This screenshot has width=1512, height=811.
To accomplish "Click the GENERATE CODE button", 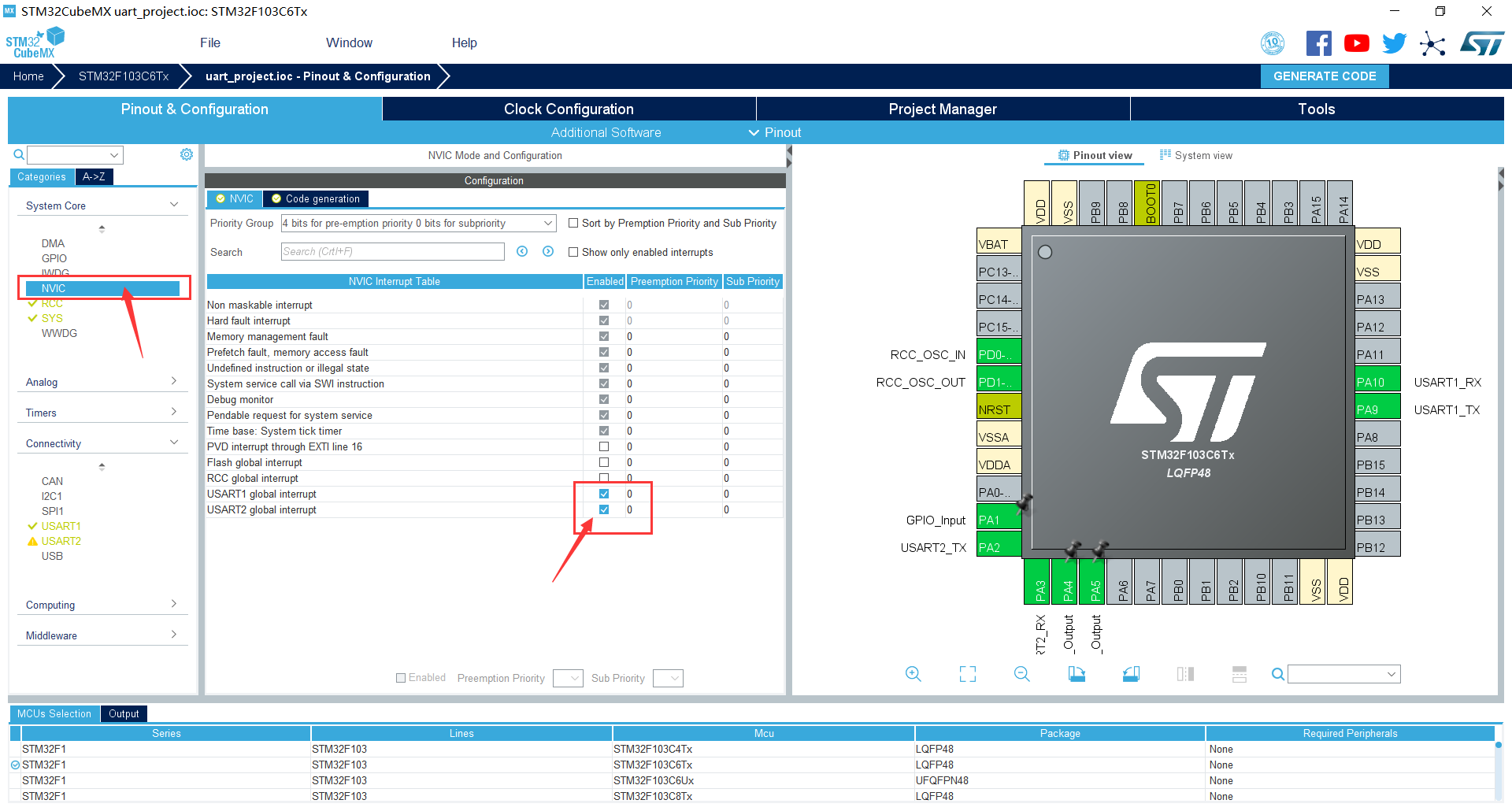I will pos(1325,76).
